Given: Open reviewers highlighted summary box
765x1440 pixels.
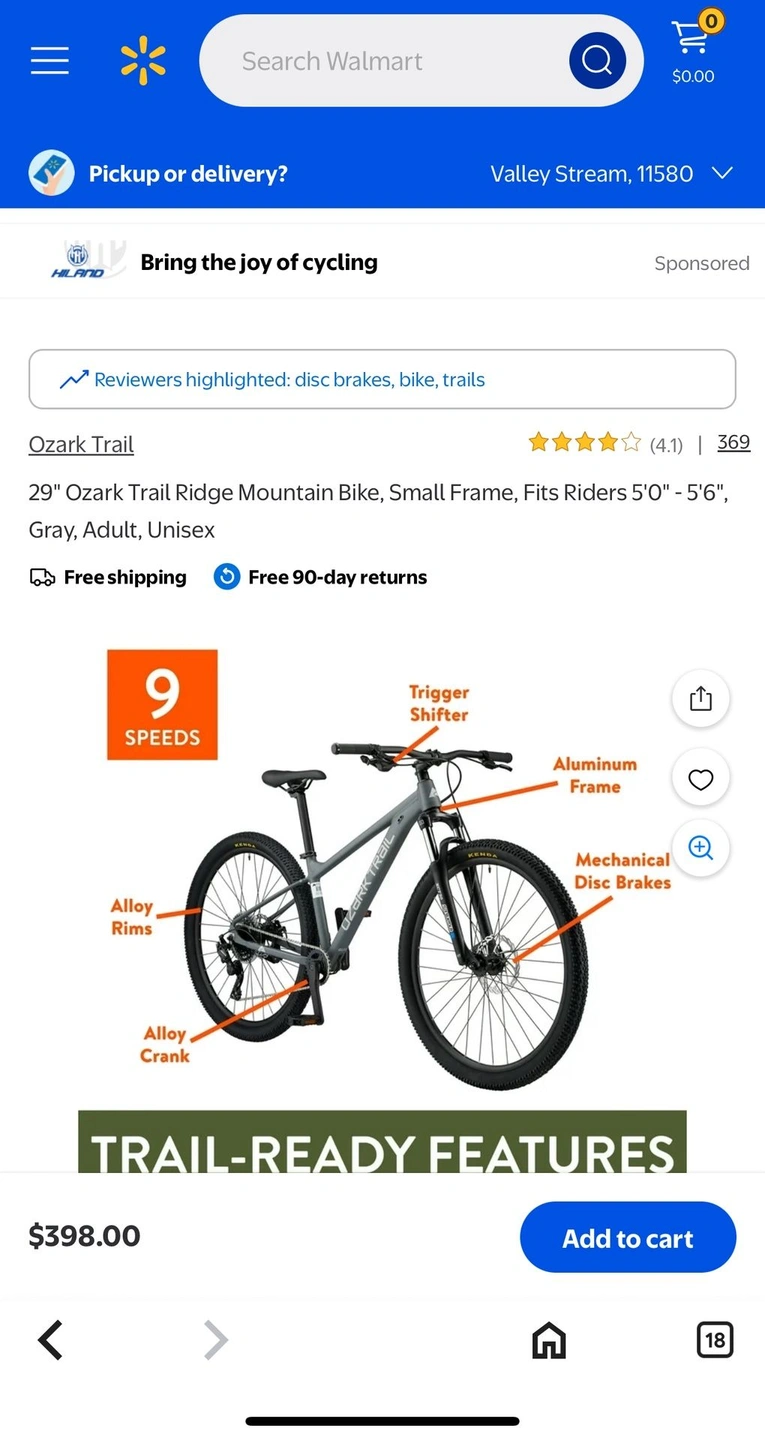Looking at the screenshot, I should click(382, 379).
